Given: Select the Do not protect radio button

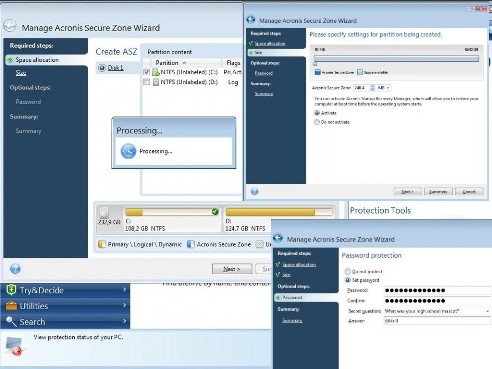Looking at the screenshot, I should [348, 271].
